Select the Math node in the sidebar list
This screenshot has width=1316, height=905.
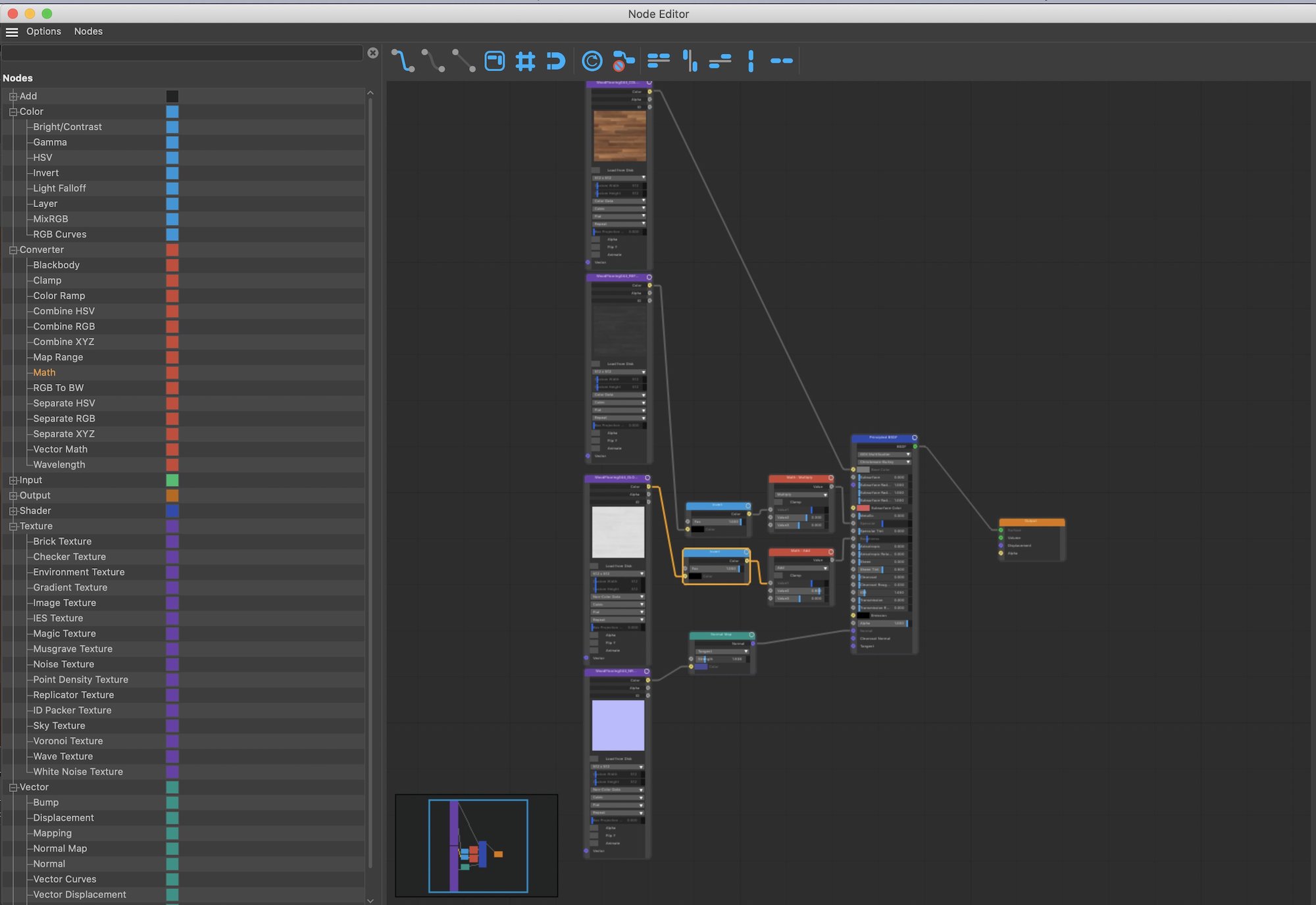(x=43, y=372)
